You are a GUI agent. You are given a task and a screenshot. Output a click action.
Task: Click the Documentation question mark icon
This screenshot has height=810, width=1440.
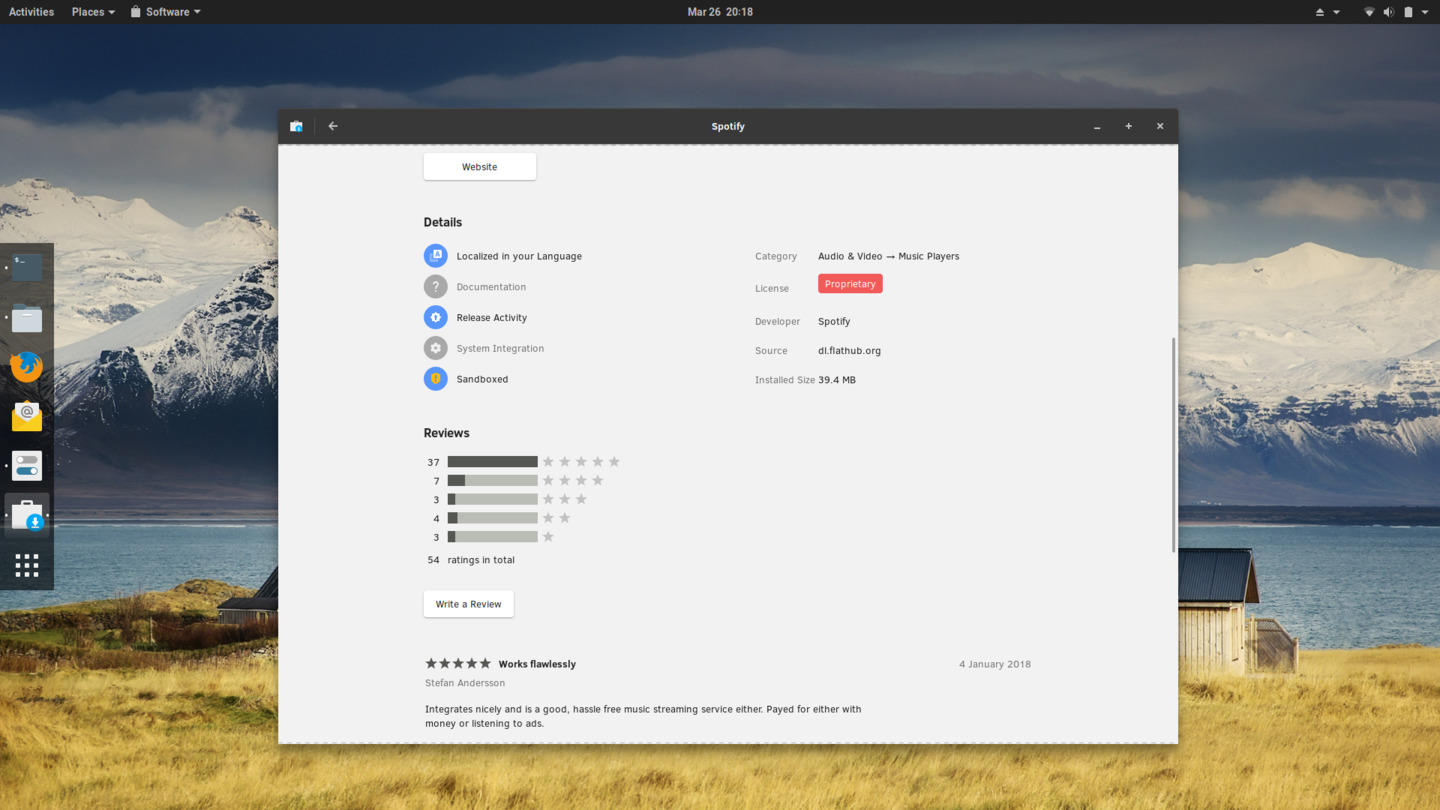coord(435,287)
